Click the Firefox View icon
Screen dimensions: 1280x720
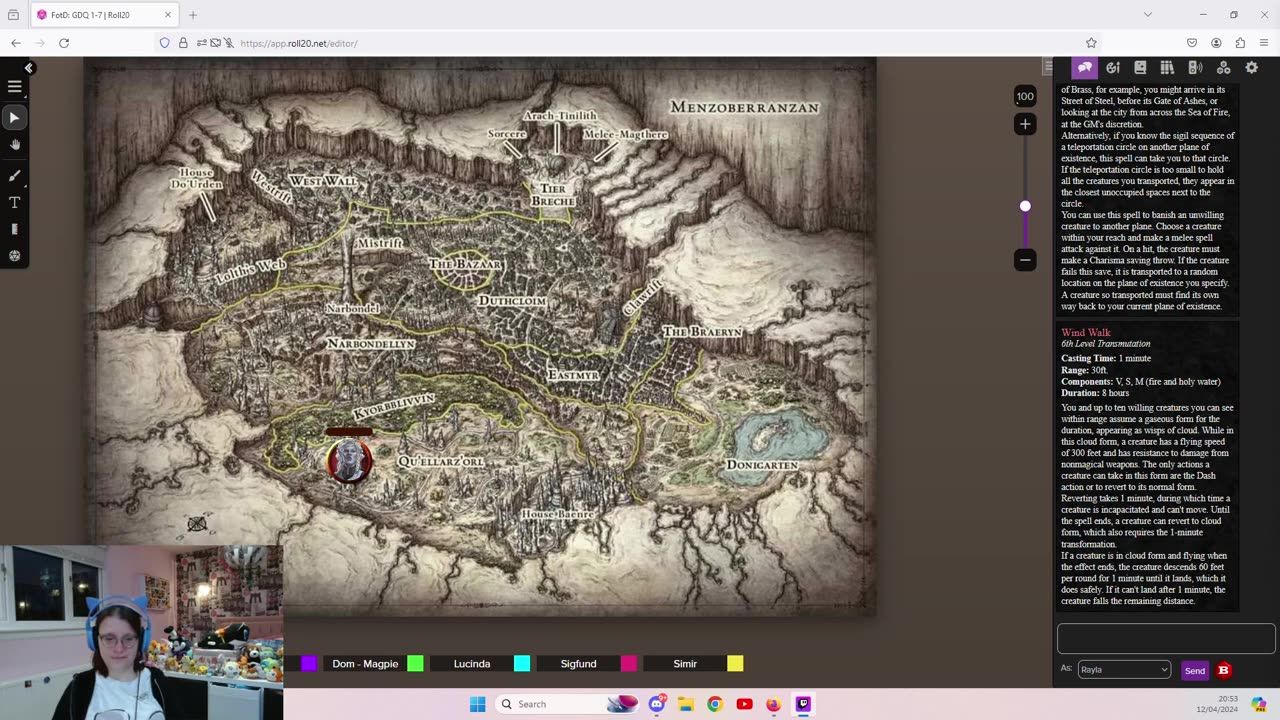click(13, 15)
